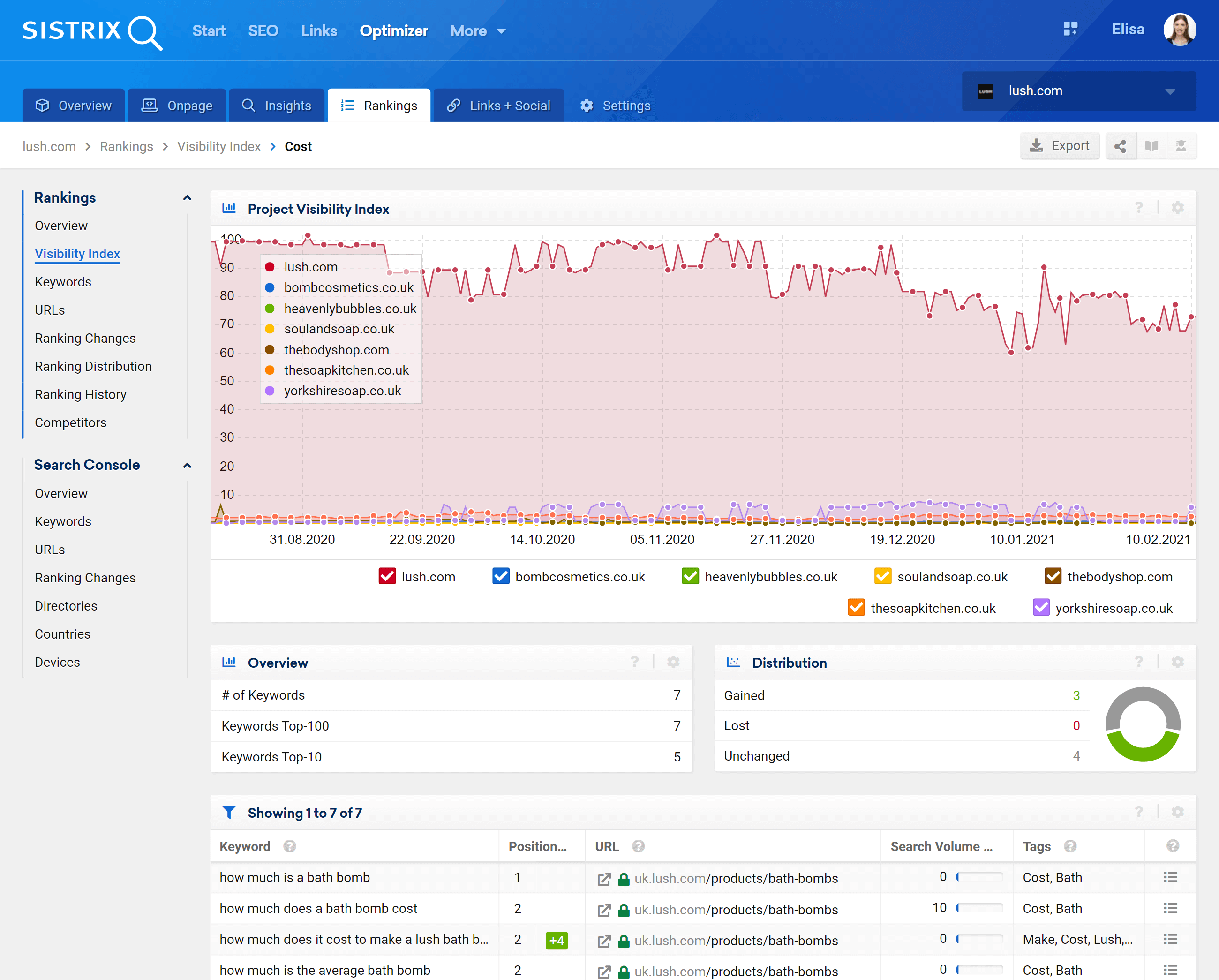Open Project Visibility Index help icon
This screenshot has height=980, width=1219.
[1139, 208]
